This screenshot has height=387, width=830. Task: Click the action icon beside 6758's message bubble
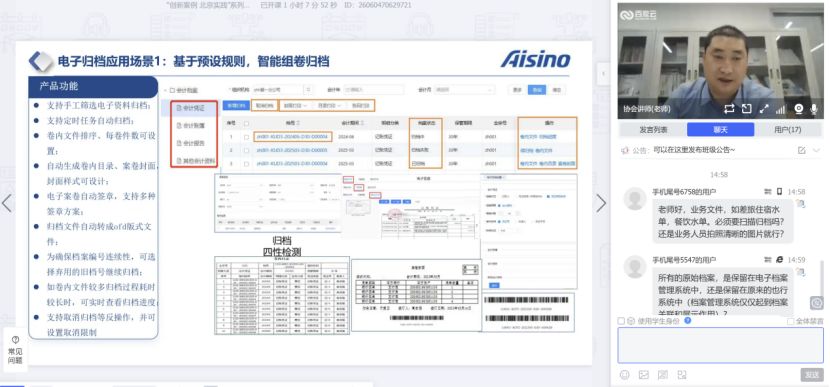(800, 203)
